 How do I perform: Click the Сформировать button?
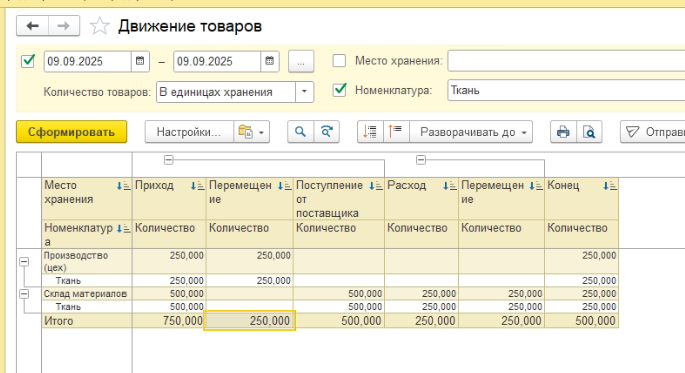pyautogui.click(x=72, y=132)
